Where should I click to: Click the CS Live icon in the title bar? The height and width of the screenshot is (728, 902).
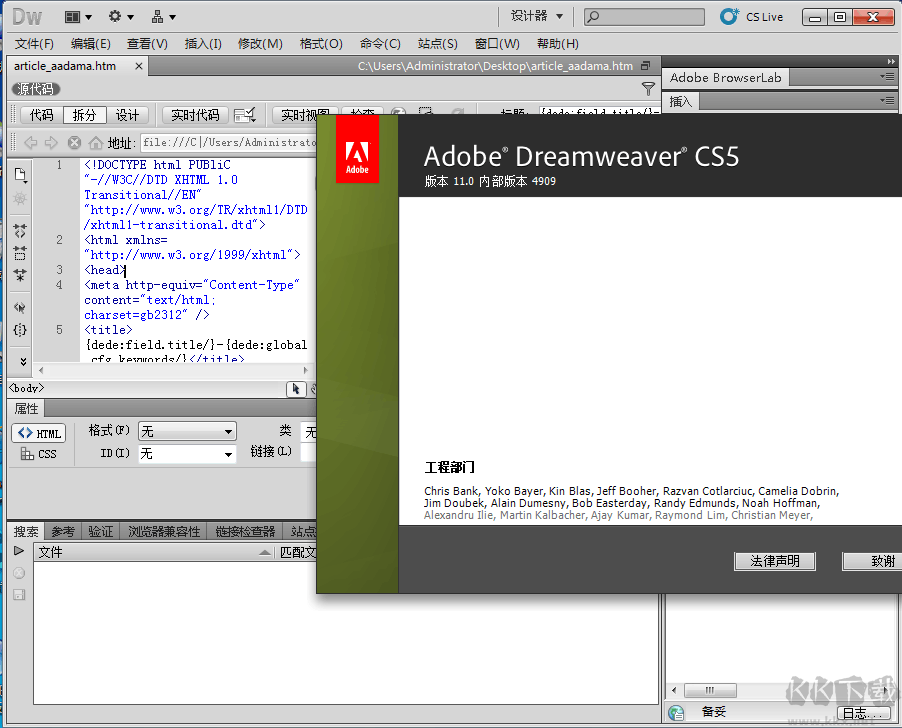(730, 16)
